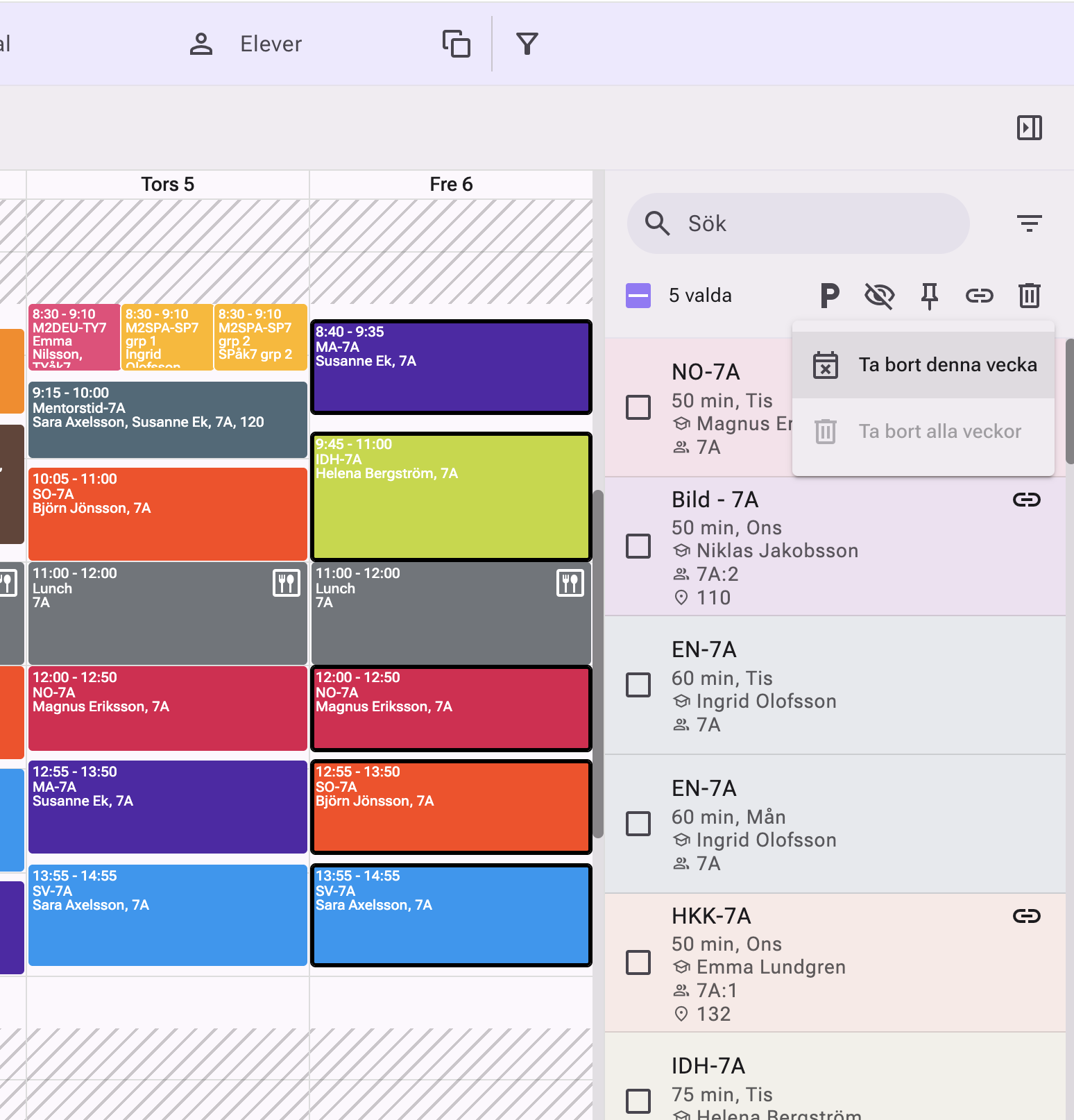Click the link icon on Bild - 7A
The image size is (1074, 1120).
[1026, 500]
